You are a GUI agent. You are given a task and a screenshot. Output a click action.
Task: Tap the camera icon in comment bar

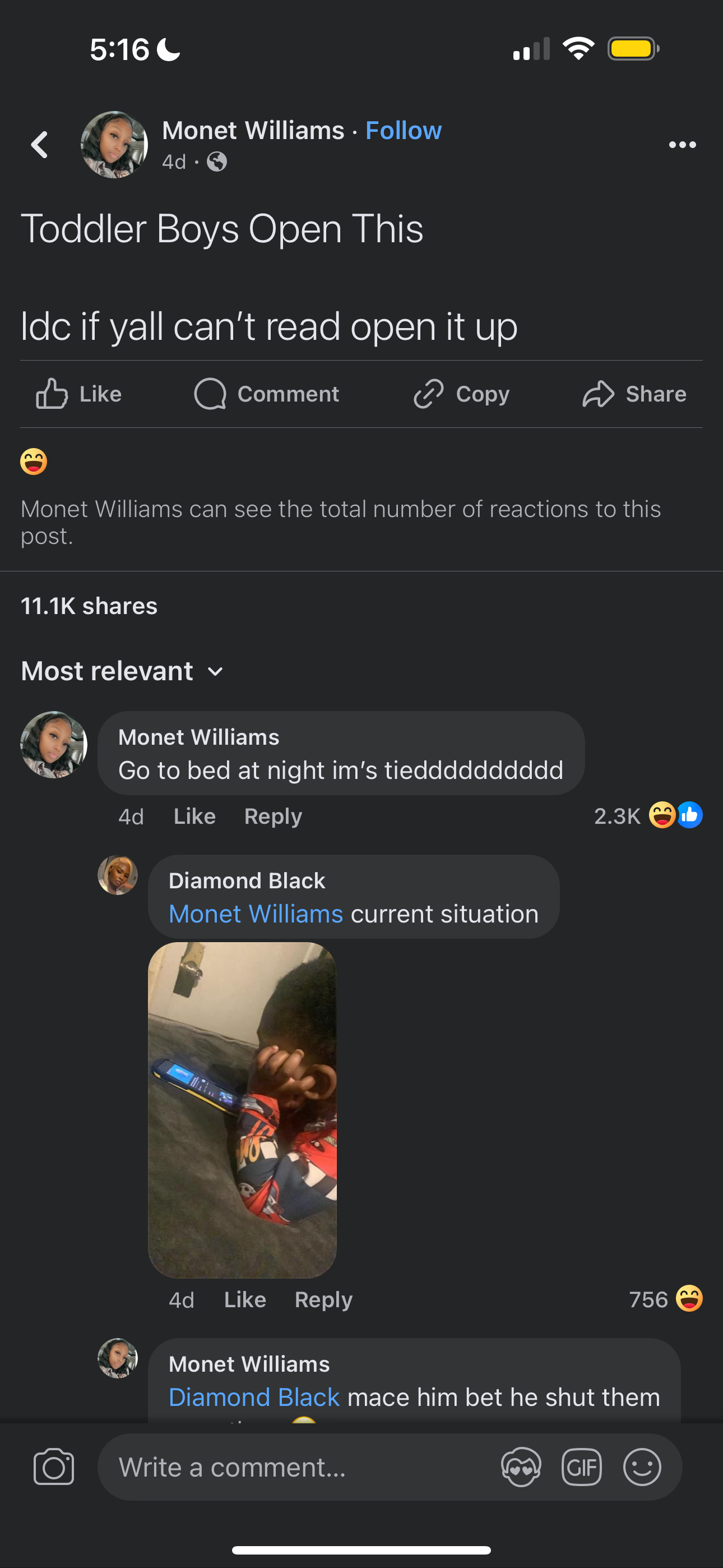(54, 1466)
